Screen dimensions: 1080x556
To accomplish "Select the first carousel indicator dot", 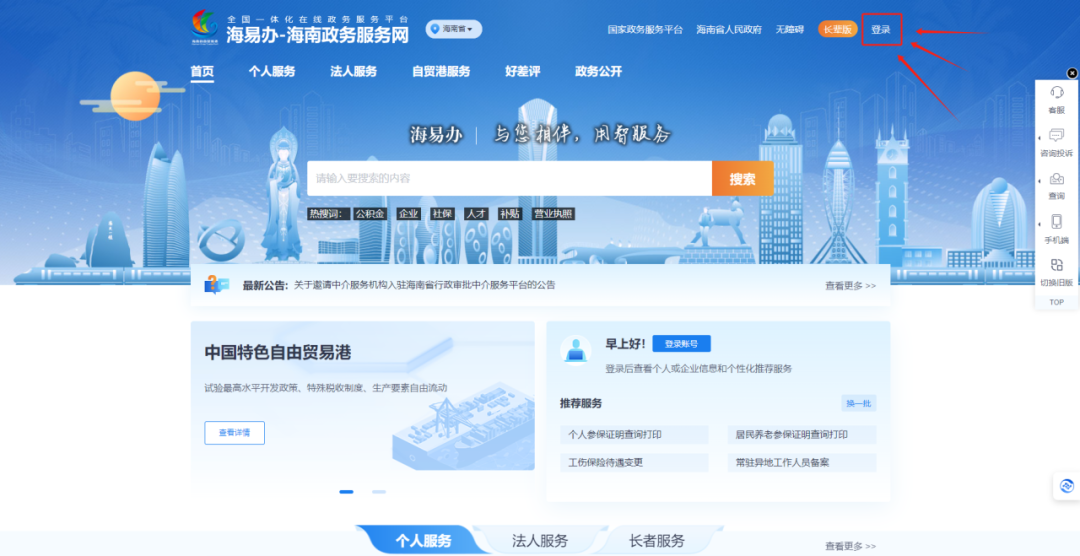I will coord(346,492).
